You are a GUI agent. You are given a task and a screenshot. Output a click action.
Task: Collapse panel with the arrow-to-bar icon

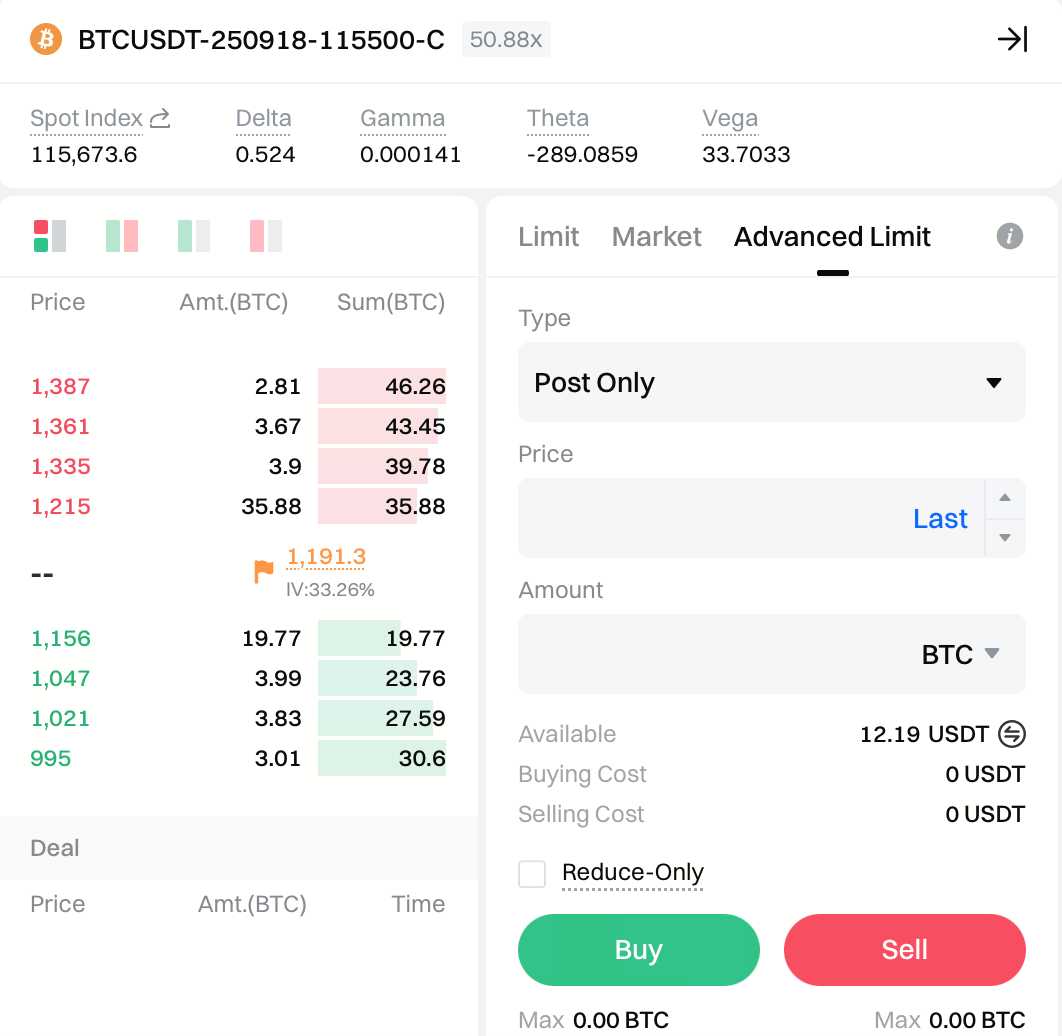1012,39
